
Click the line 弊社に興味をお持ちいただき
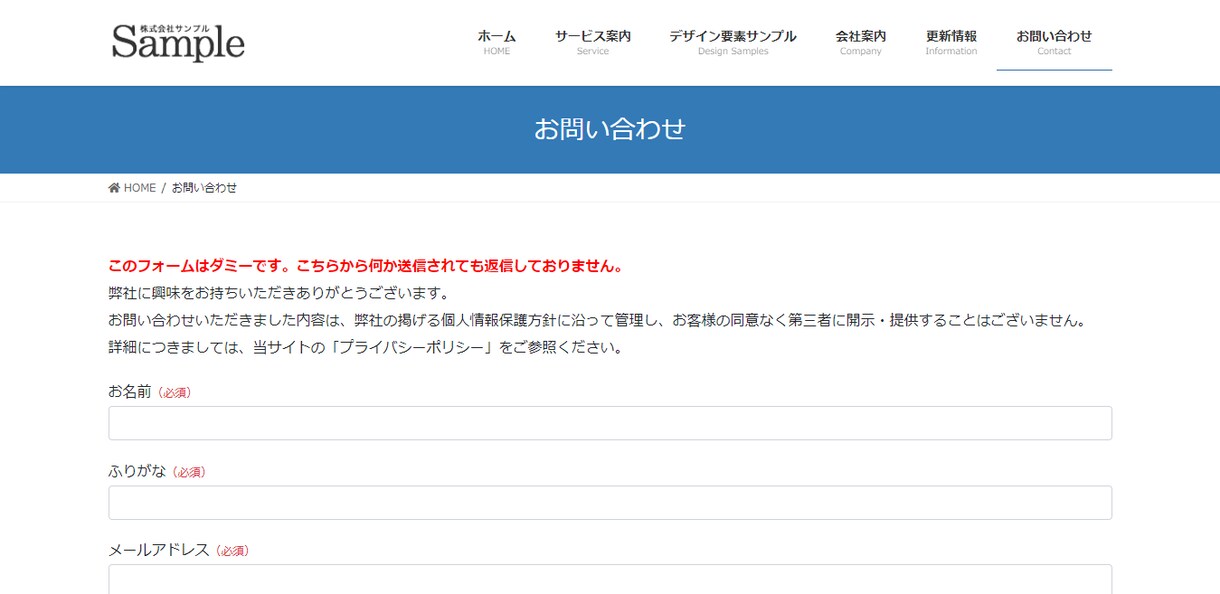coord(278,294)
